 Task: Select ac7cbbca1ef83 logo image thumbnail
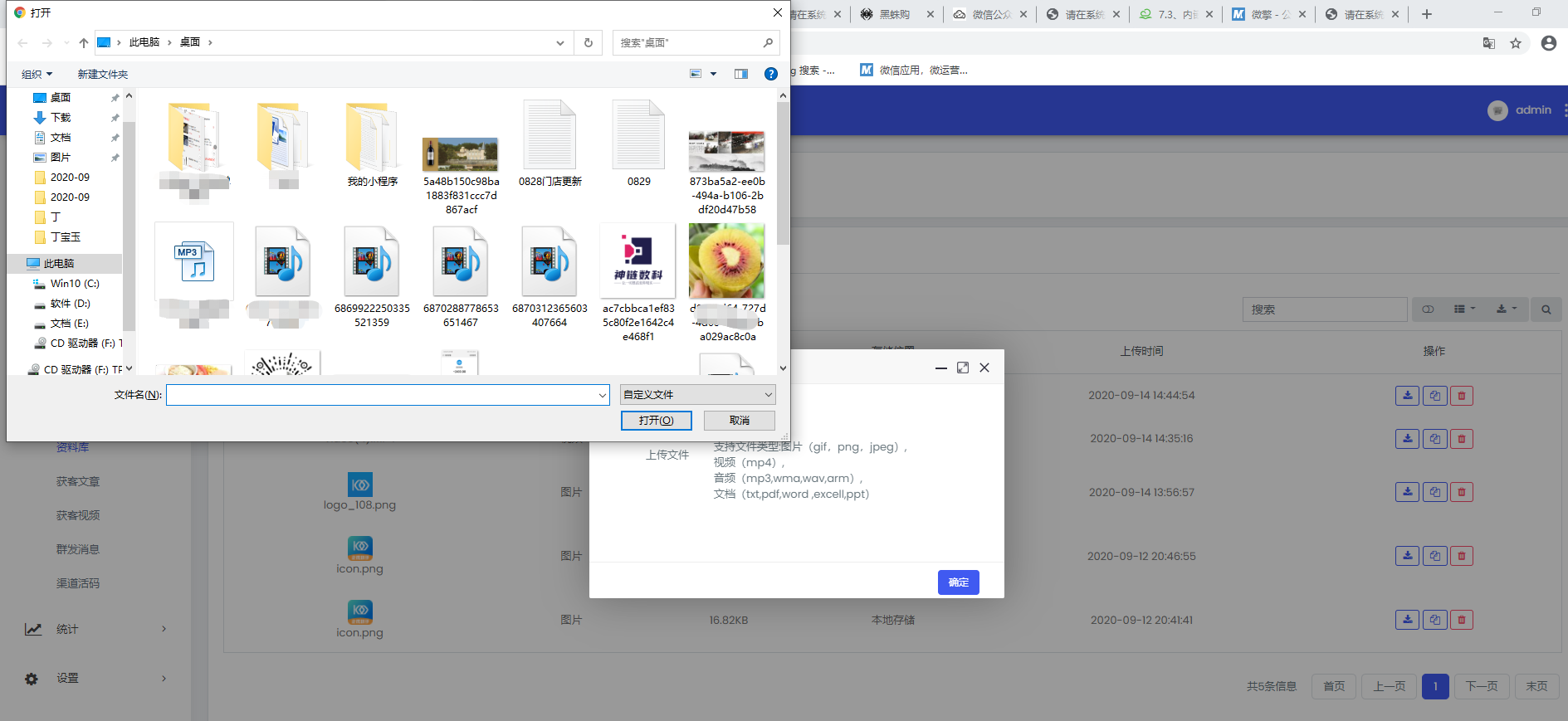[x=638, y=261]
